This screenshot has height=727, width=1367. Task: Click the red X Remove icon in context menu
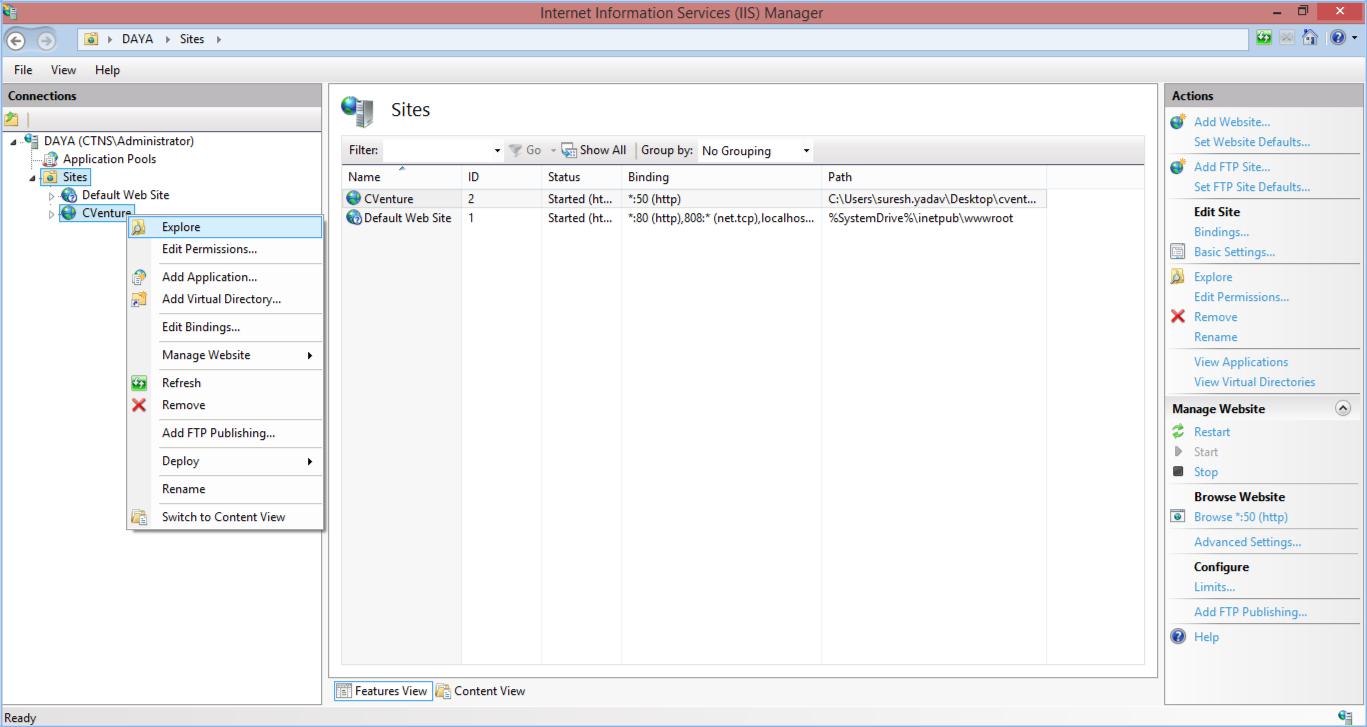[x=139, y=405]
